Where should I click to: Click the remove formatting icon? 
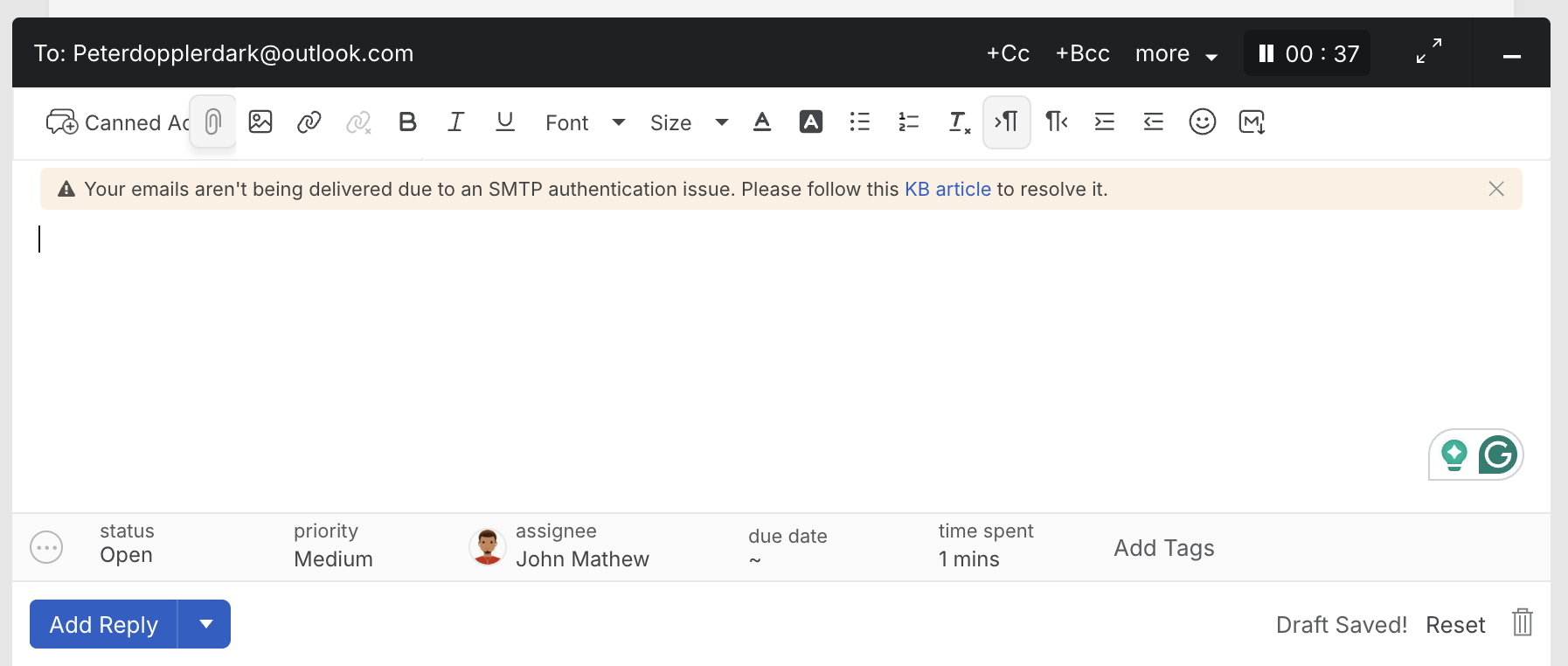pos(959,122)
